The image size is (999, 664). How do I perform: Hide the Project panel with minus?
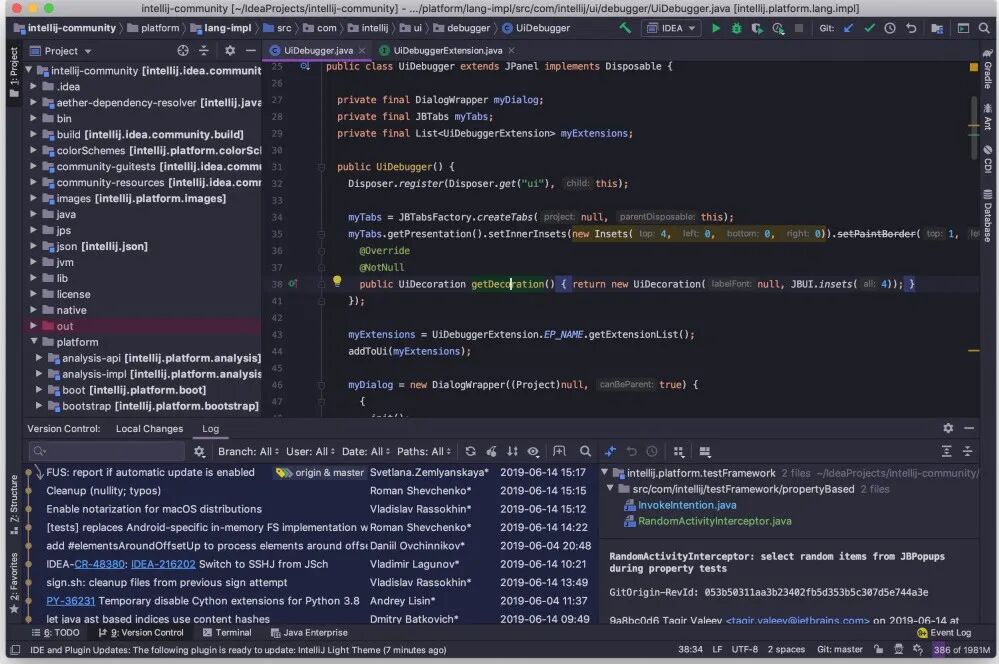pos(251,50)
